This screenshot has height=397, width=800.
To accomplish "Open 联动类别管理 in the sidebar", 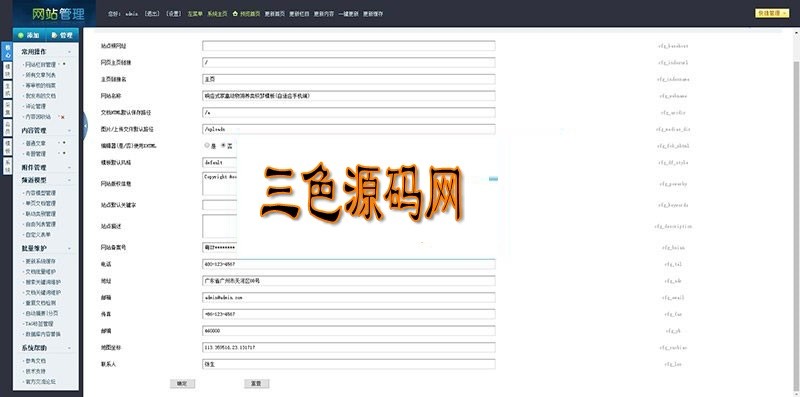I will tap(40, 214).
